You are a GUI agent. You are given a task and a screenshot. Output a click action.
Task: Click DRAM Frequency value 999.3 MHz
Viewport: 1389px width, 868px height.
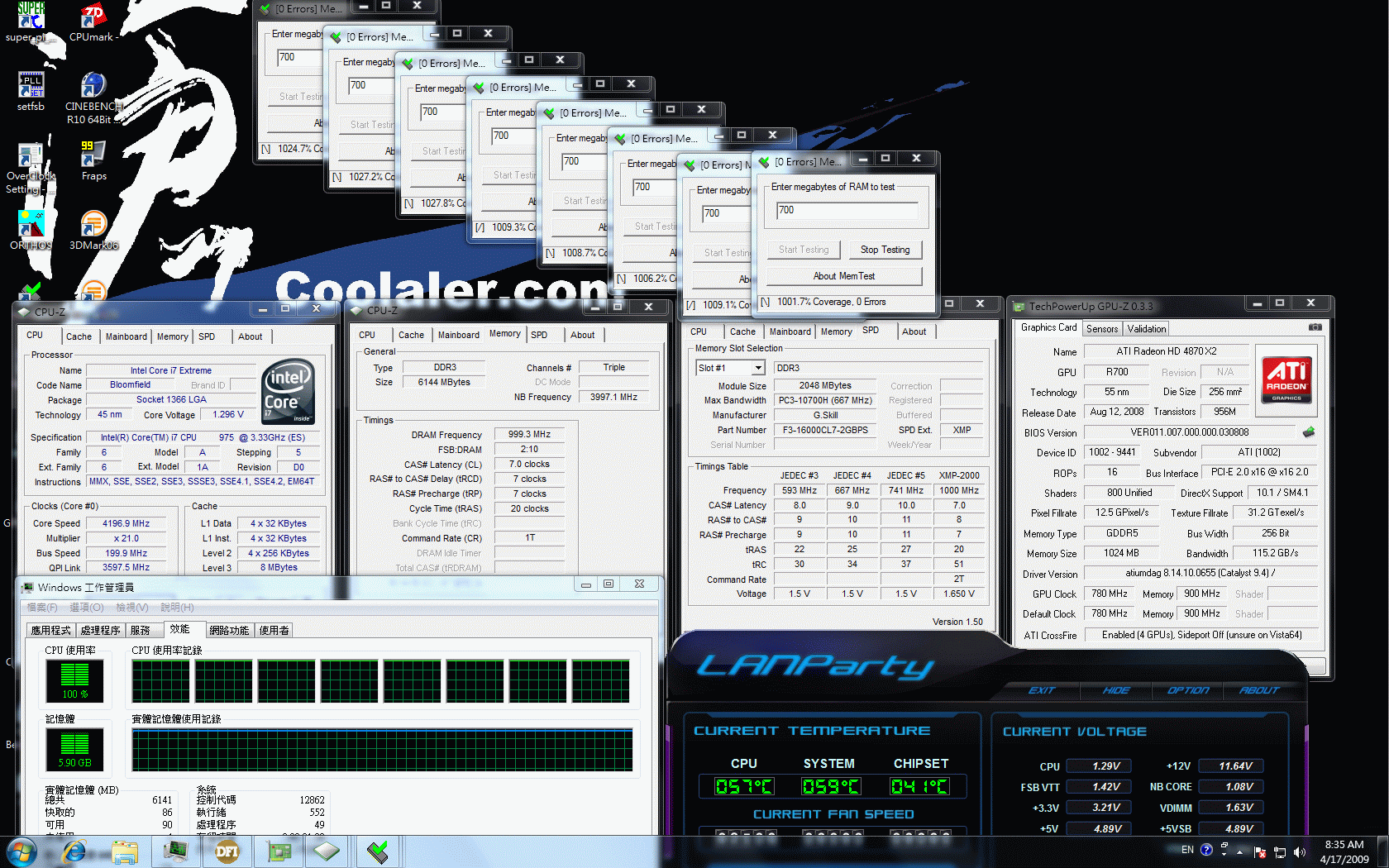point(529,434)
